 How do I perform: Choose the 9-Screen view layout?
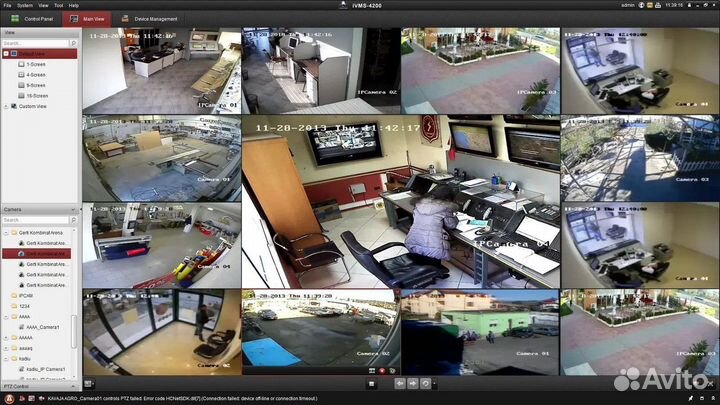[36, 85]
